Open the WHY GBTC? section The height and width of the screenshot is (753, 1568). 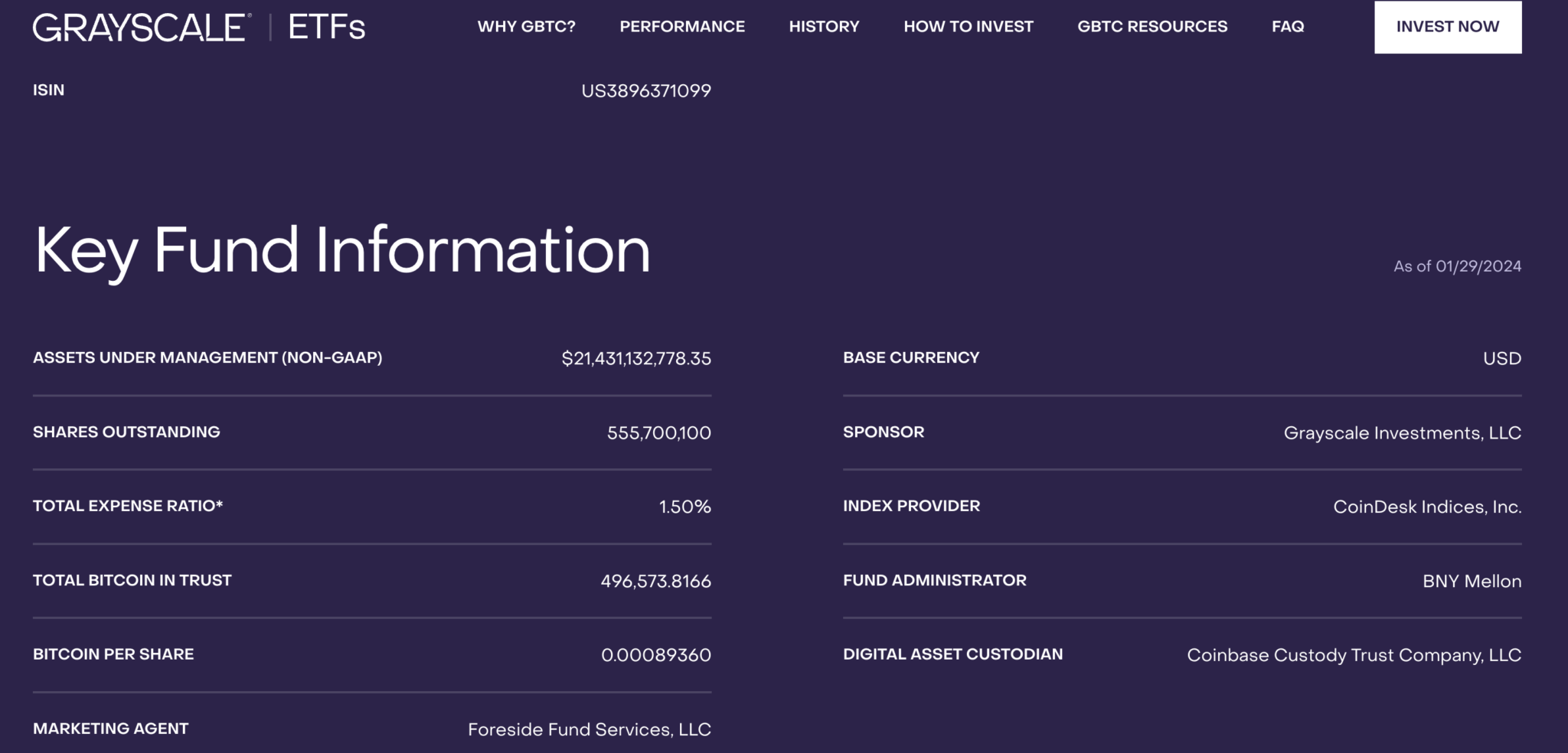point(526,27)
